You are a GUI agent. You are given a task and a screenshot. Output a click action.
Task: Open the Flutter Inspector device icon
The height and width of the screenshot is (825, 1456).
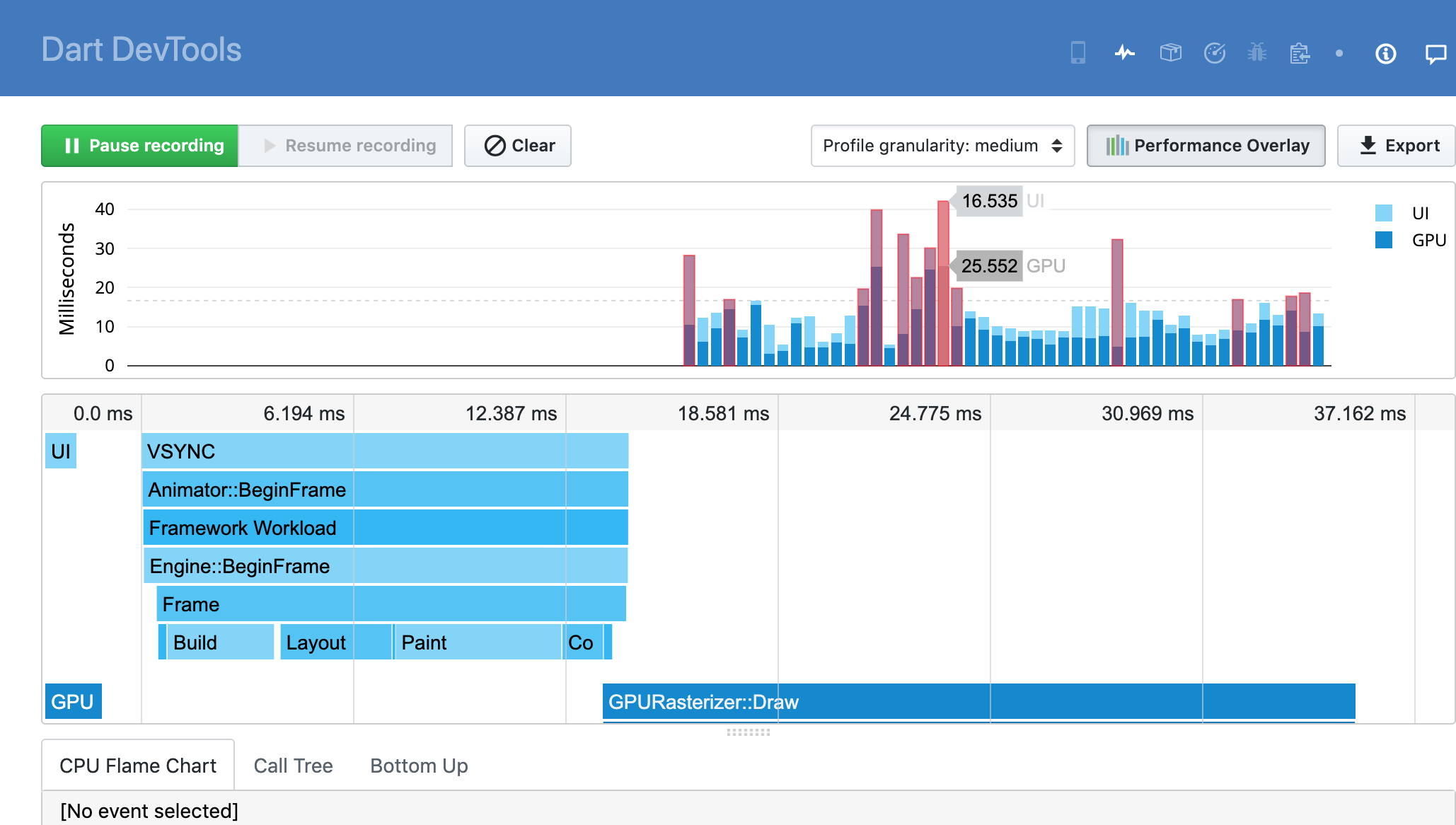tap(1077, 53)
